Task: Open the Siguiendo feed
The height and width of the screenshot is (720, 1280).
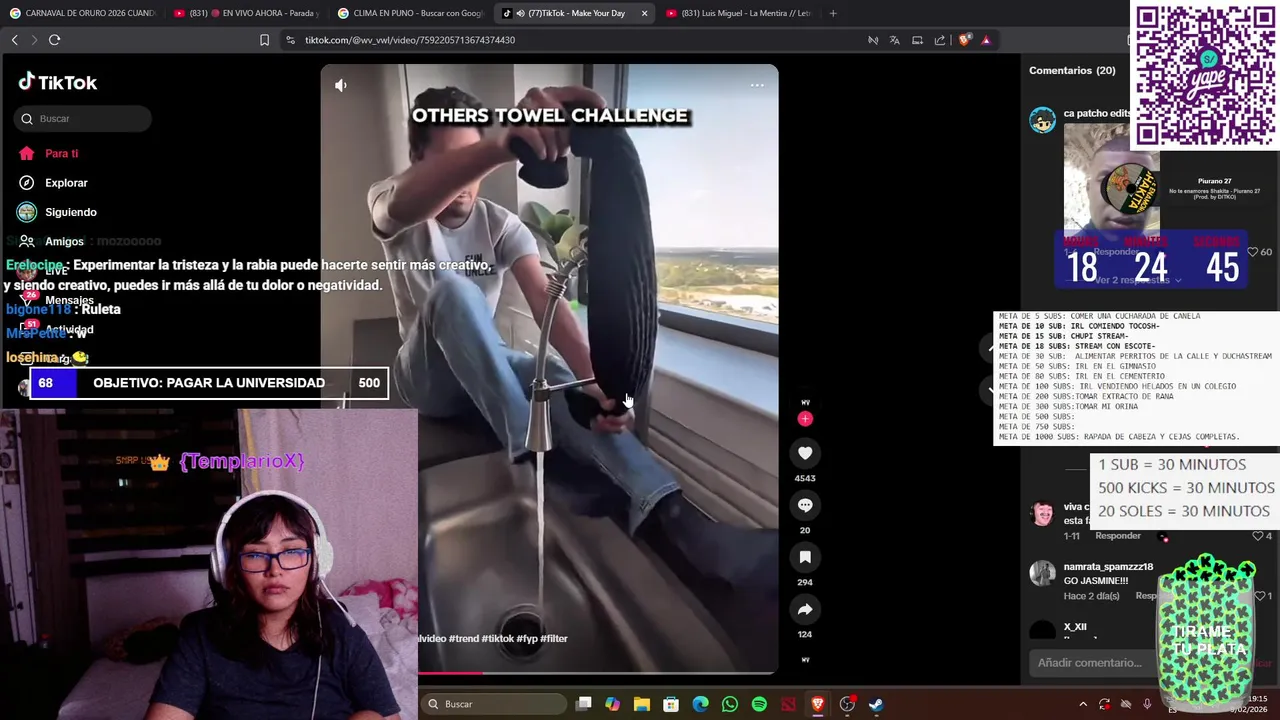Action: pos(70,212)
